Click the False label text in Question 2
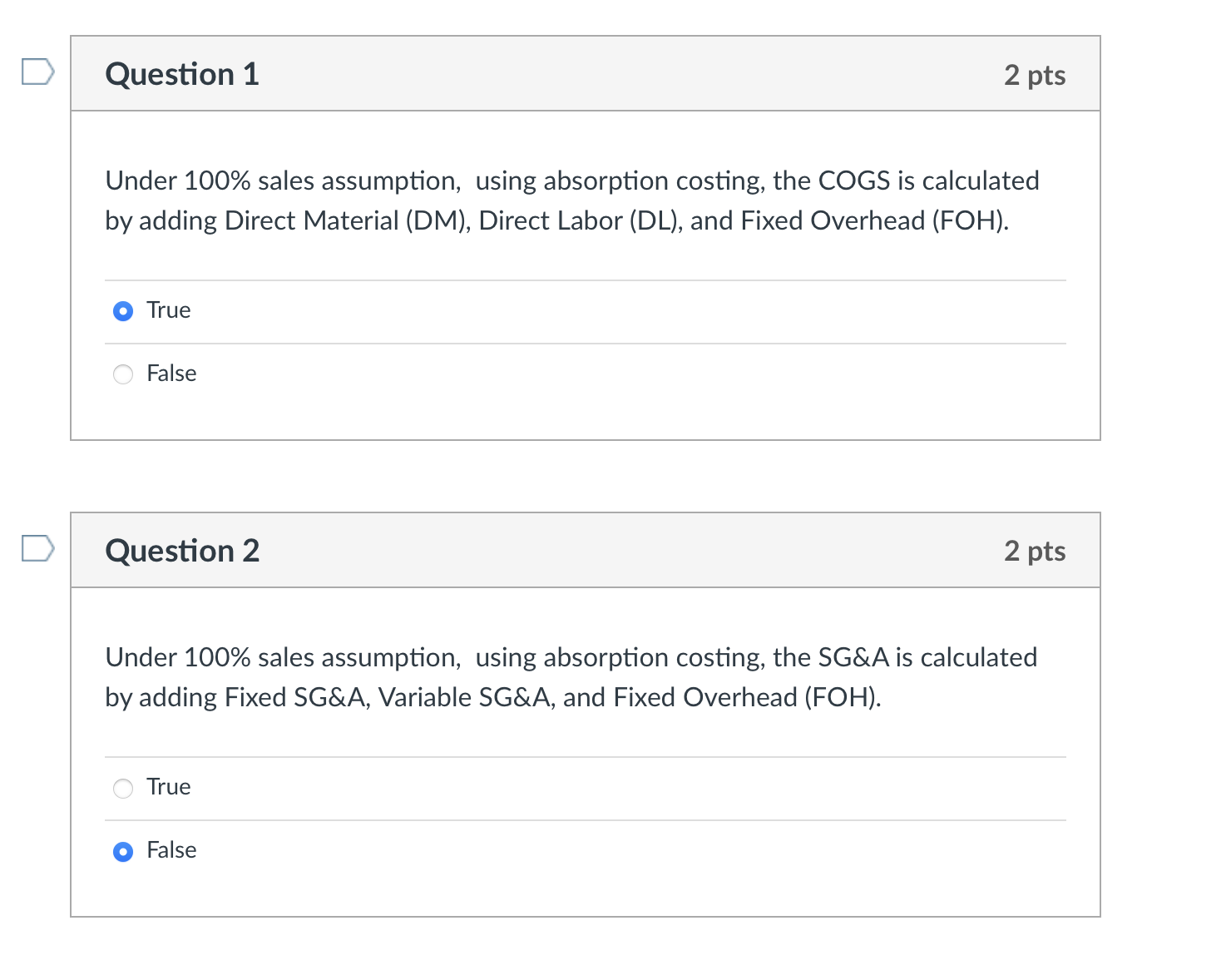1231x980 pixels. (x=171, y=850)
